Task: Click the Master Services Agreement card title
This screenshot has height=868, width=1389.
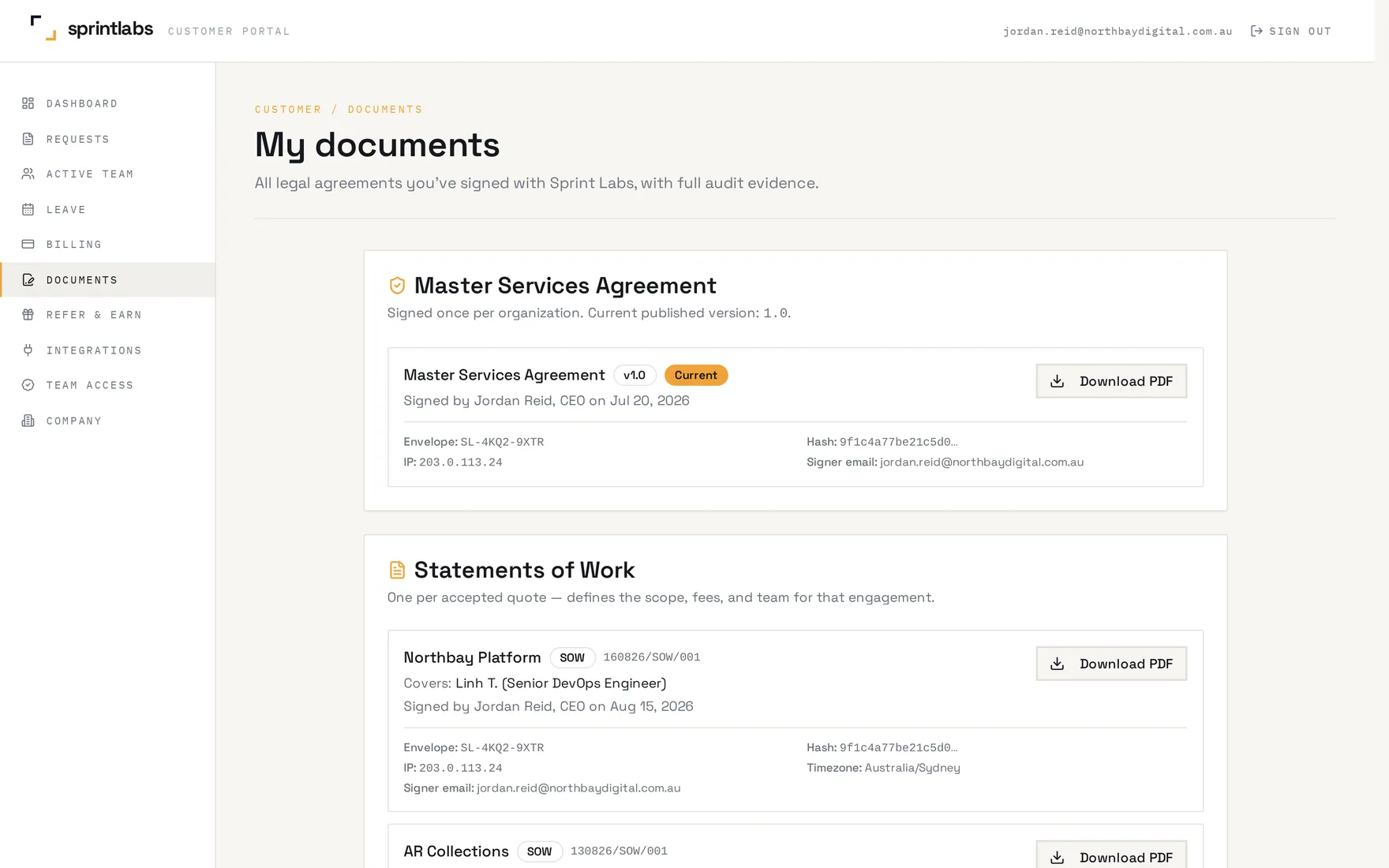Action: tap(504, 375)
